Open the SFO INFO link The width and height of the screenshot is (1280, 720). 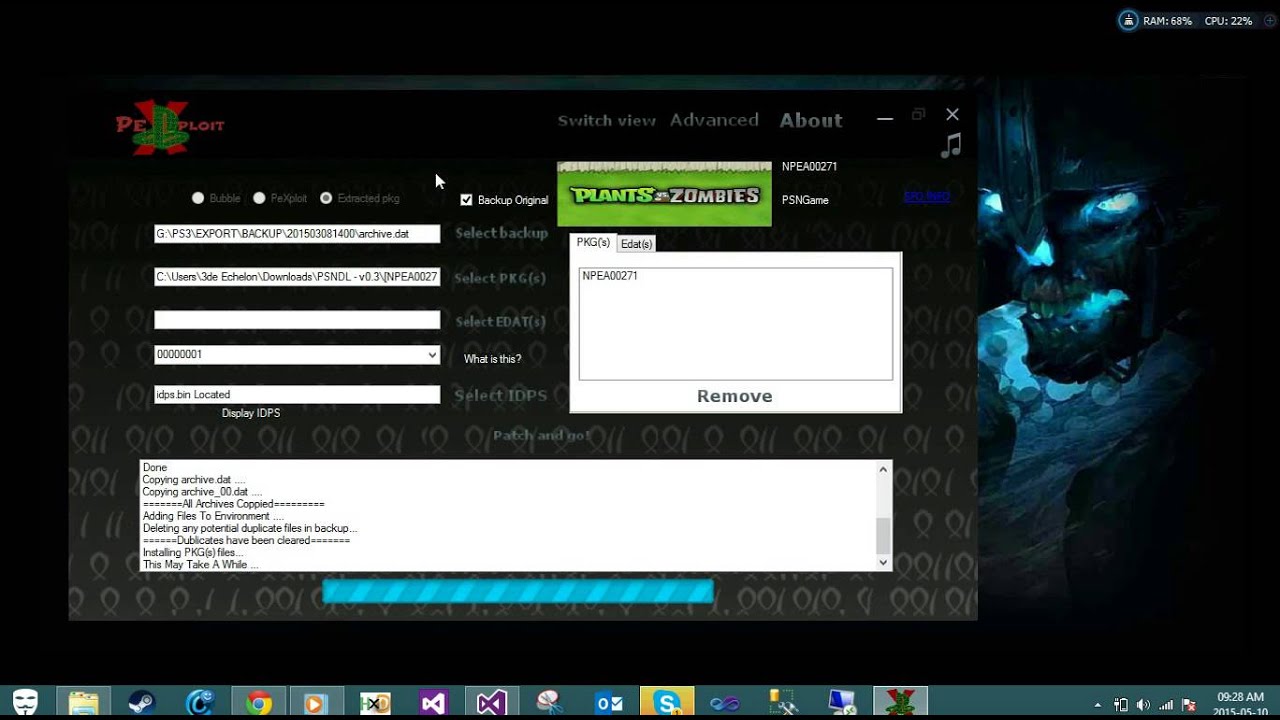point(926,196)
